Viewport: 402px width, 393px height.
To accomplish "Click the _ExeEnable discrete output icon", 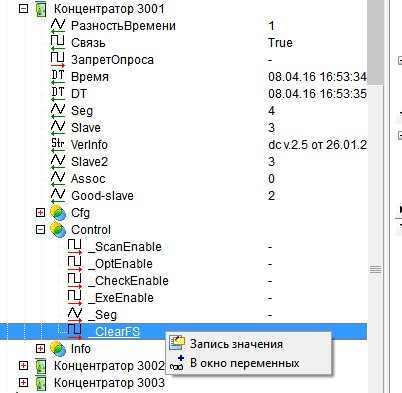I will [75, 298].
